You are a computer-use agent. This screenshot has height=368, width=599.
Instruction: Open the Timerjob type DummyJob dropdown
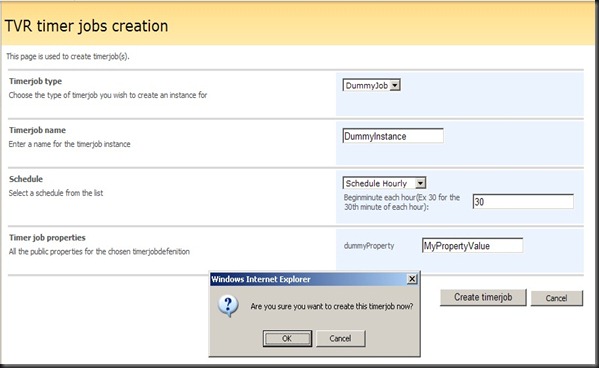371,85
